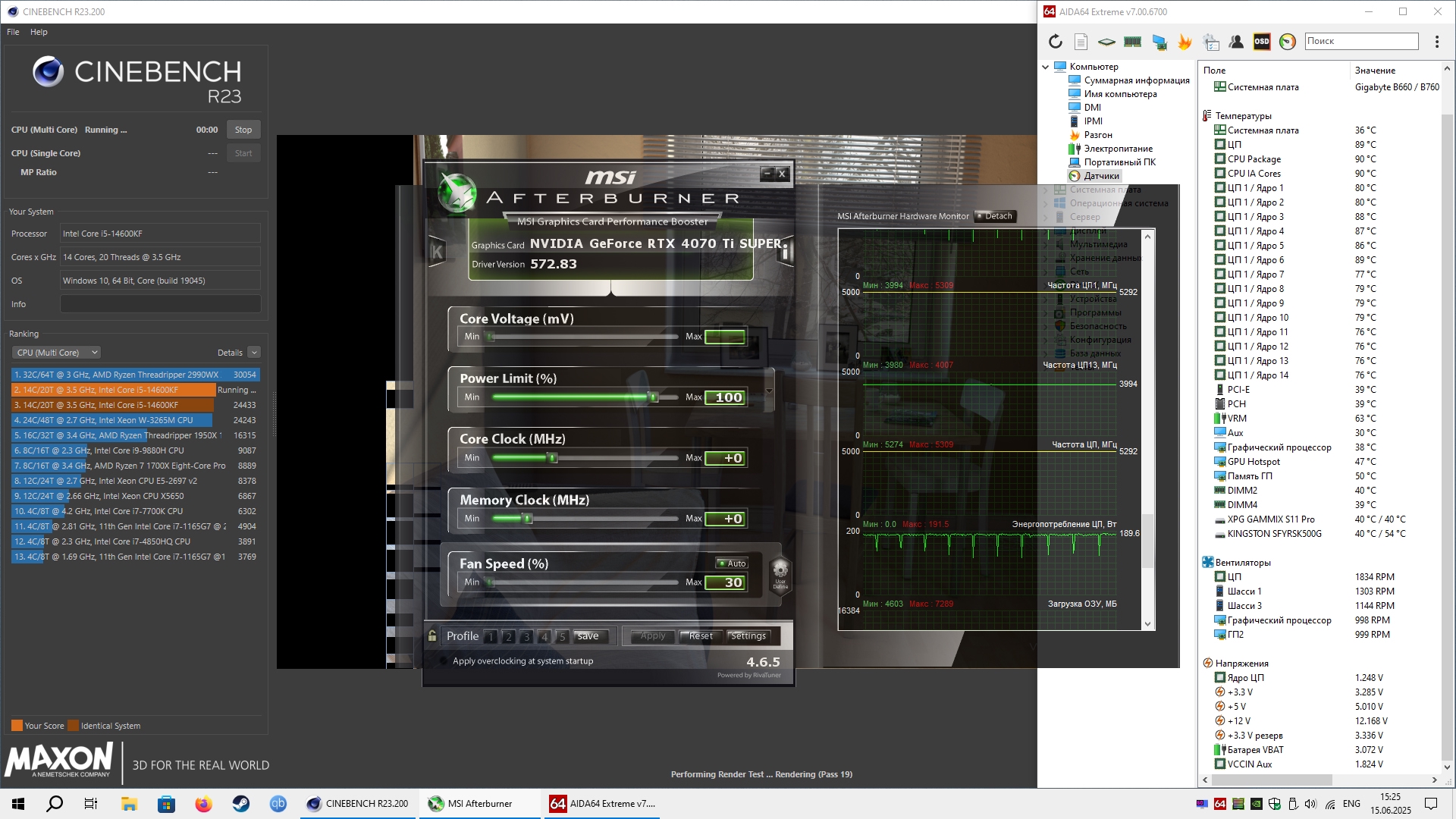Open the gear-and-checklist icon in AIDA64 toolbar

click(x=1211, y=42)
